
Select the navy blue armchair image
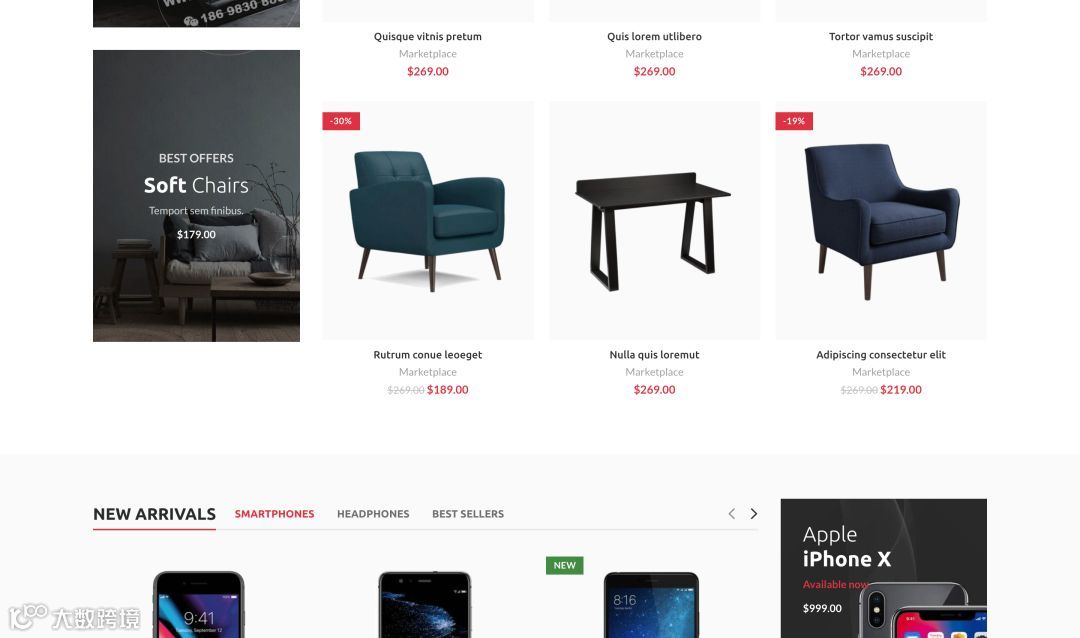point(881,220)
